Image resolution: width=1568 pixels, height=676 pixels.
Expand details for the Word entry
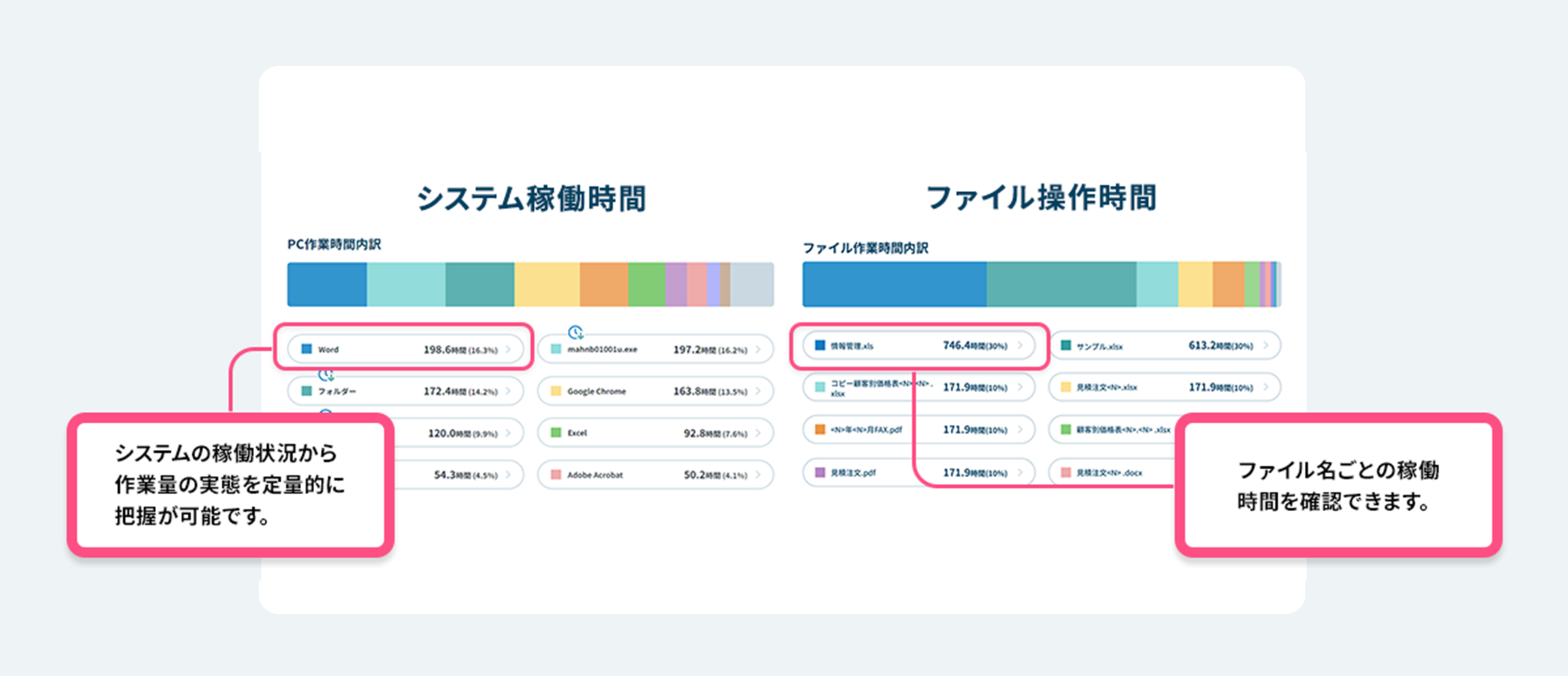point(508,349)
